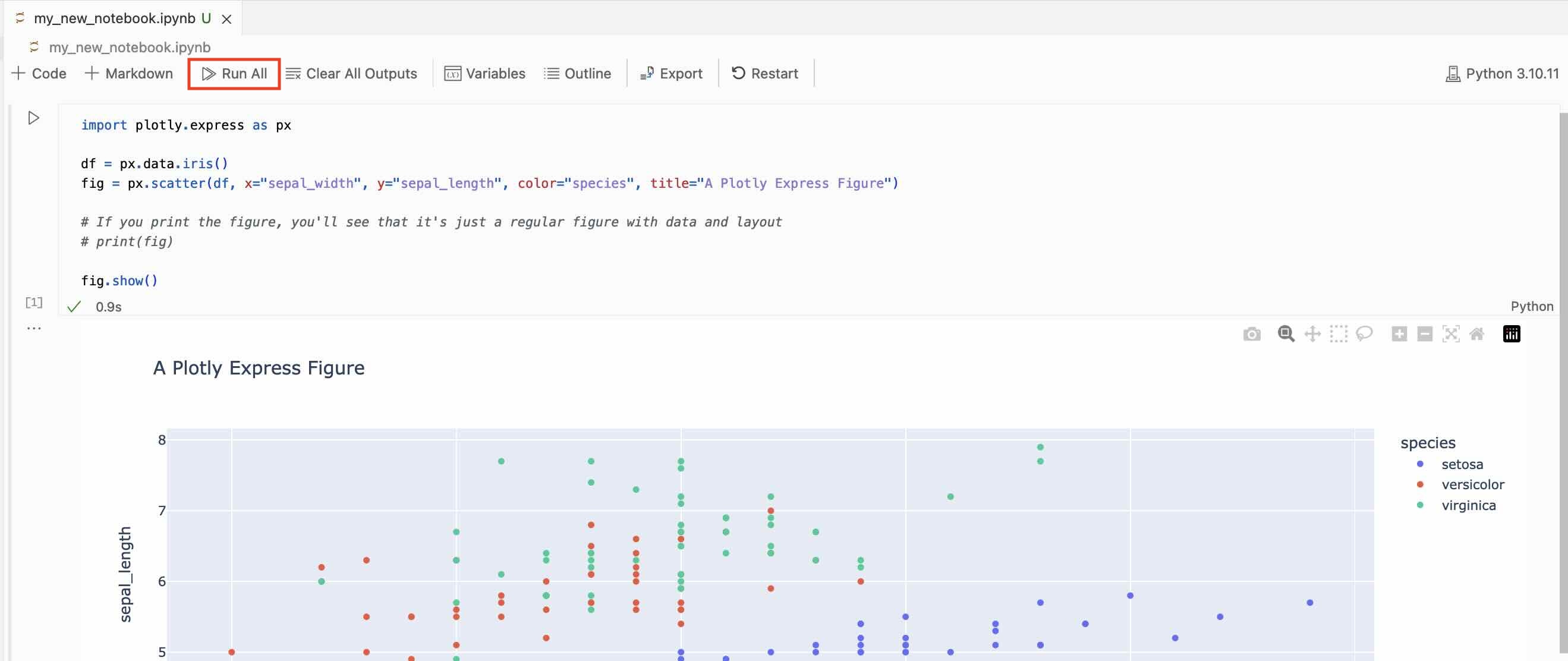Select the my_new_notebook.ipynb tab
Screen dimensions: 1568x661
point(115,18)
